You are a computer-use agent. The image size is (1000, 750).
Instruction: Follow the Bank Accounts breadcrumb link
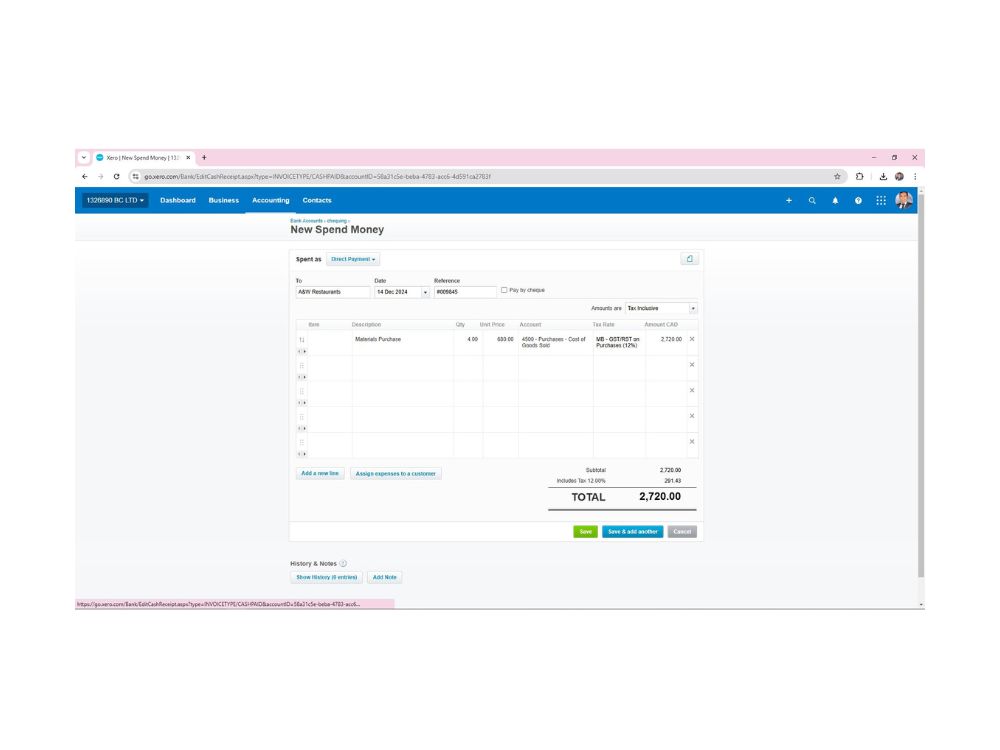[307, 221]
